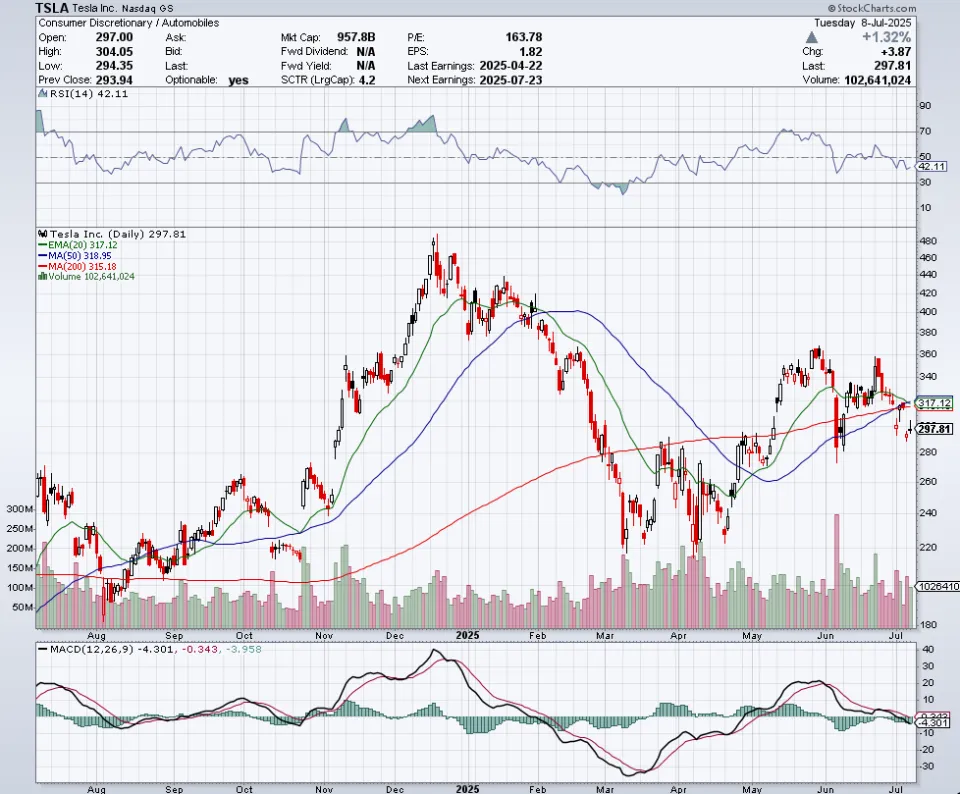This screenshot has height=794, width=960.
Task: Click the MACD signal value -0.343
Action: (x=200, y=649)
